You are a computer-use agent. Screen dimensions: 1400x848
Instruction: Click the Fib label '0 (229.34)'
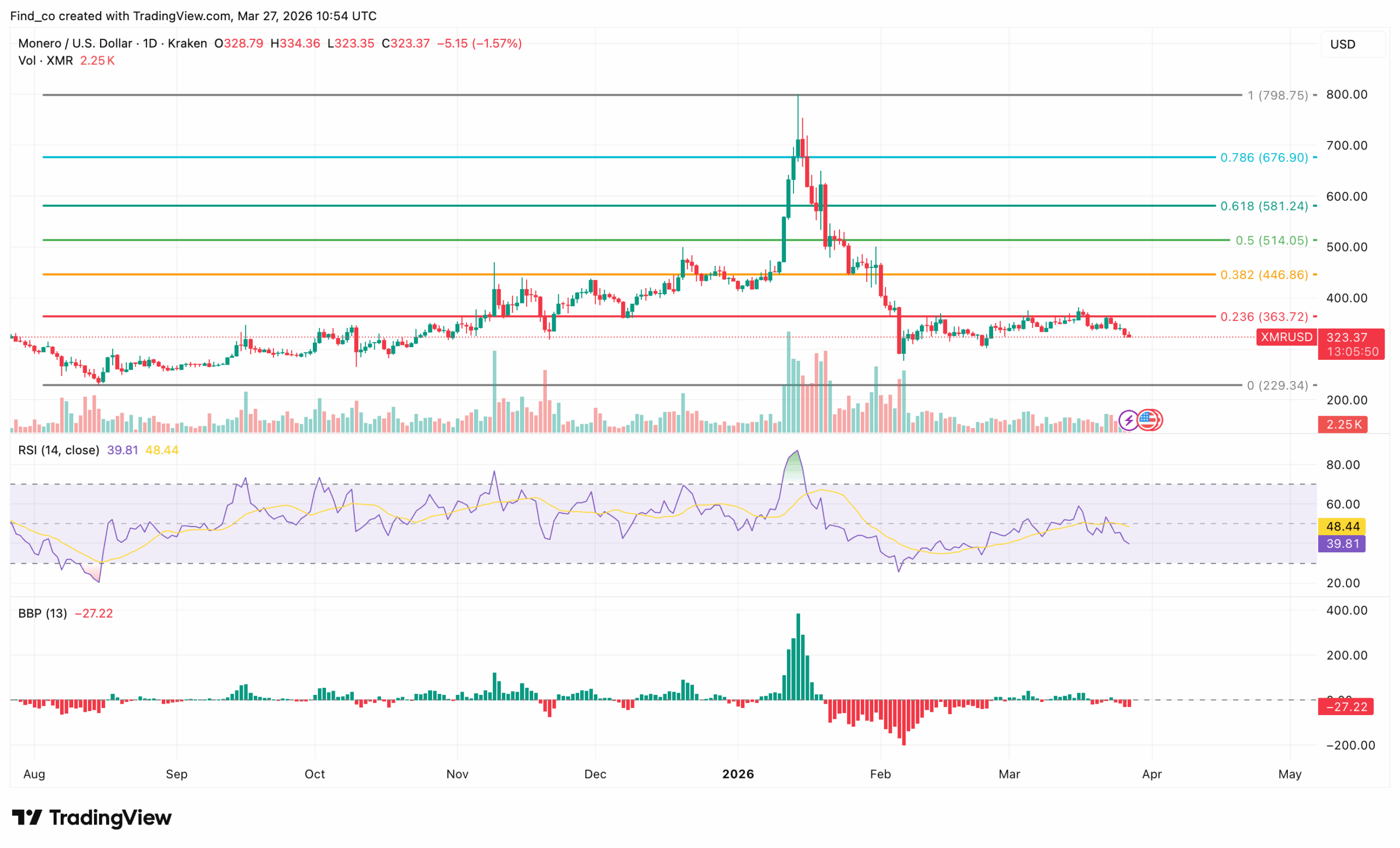point(1278,385)
